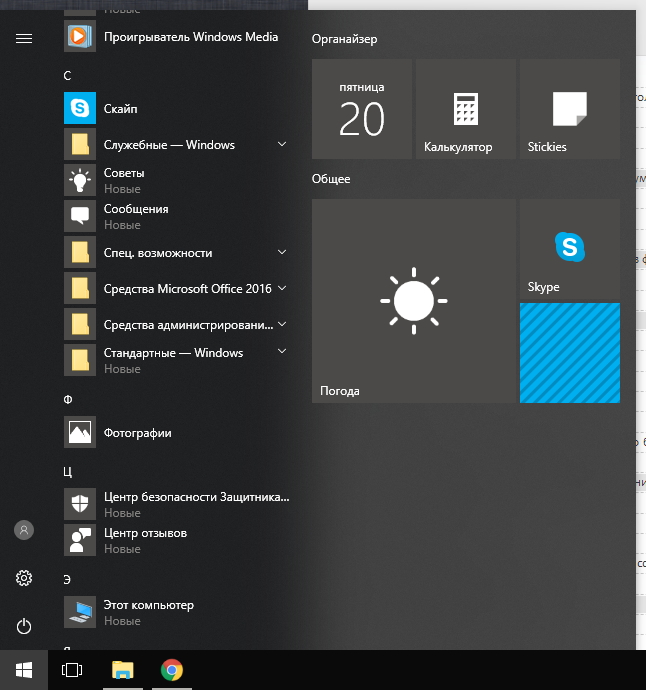Click the blue striped tile under Skype
Viewport: 646px width, 690px height.
coord(570,353)
